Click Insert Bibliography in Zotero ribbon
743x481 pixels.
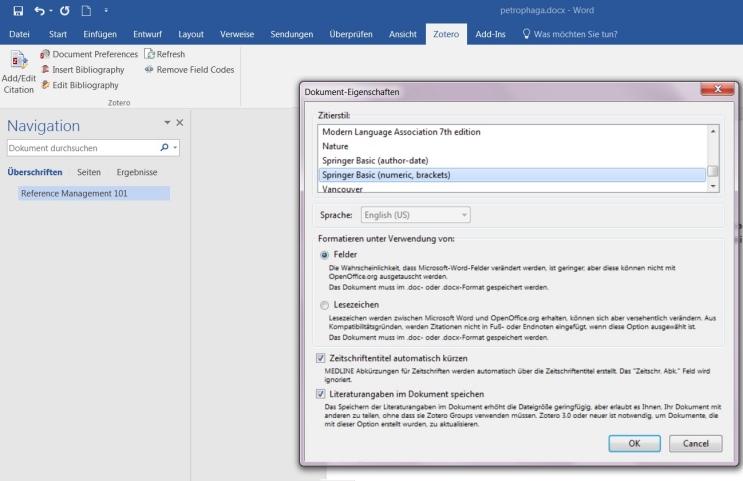(82, 70)
